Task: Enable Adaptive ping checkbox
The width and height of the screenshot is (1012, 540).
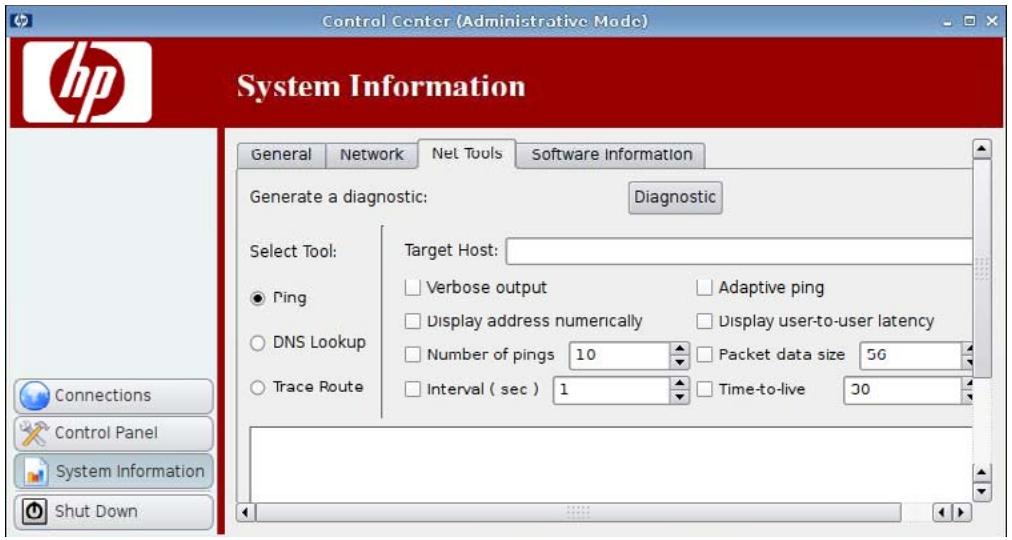Action: pyautogui.click(x=704, y=288)
